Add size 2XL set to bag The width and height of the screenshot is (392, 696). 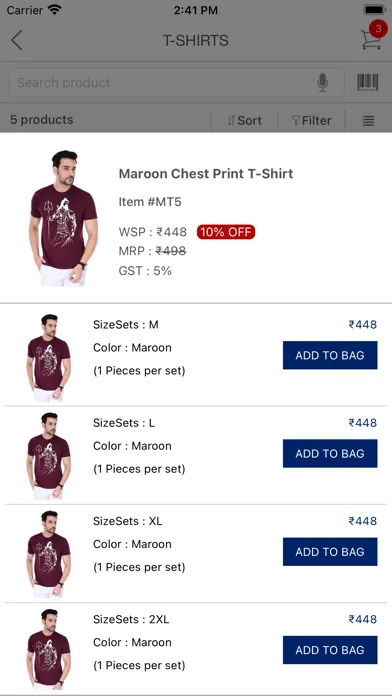tap(330, 650)
